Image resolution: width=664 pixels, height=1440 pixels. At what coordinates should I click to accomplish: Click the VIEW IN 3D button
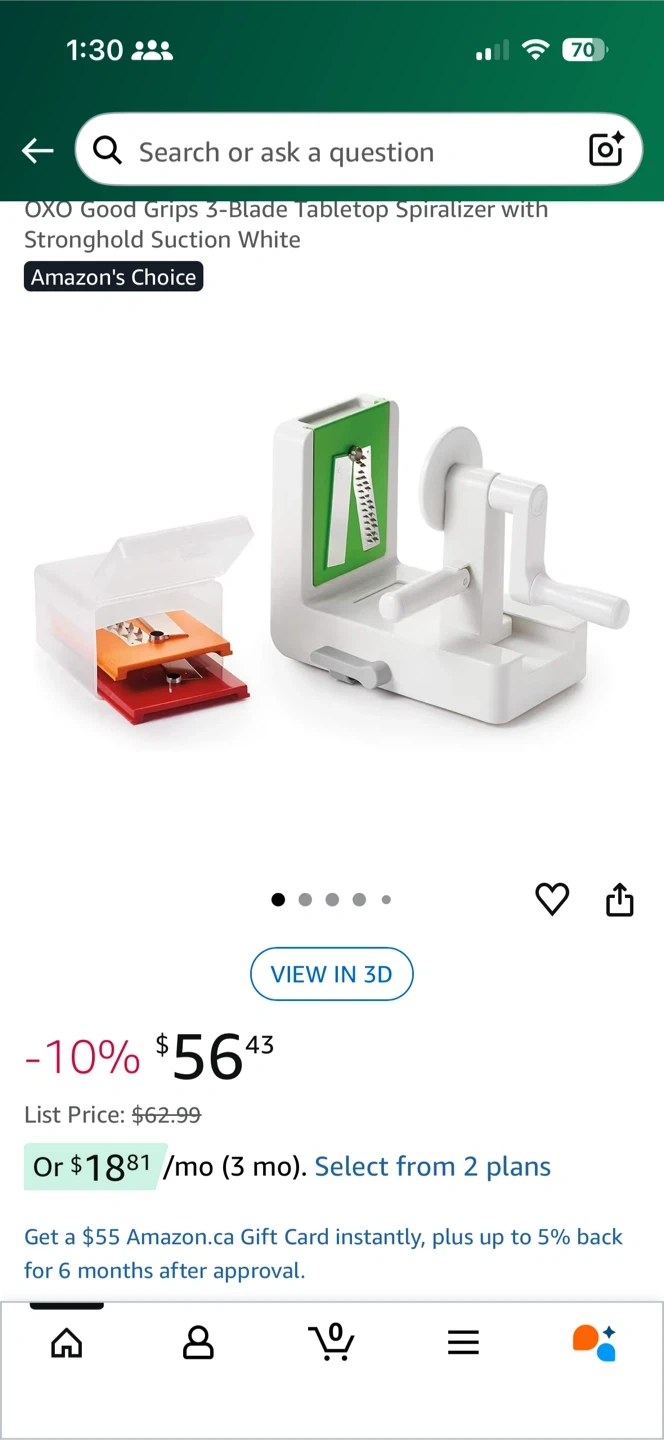pyautogui.click(x=331, y=974)
